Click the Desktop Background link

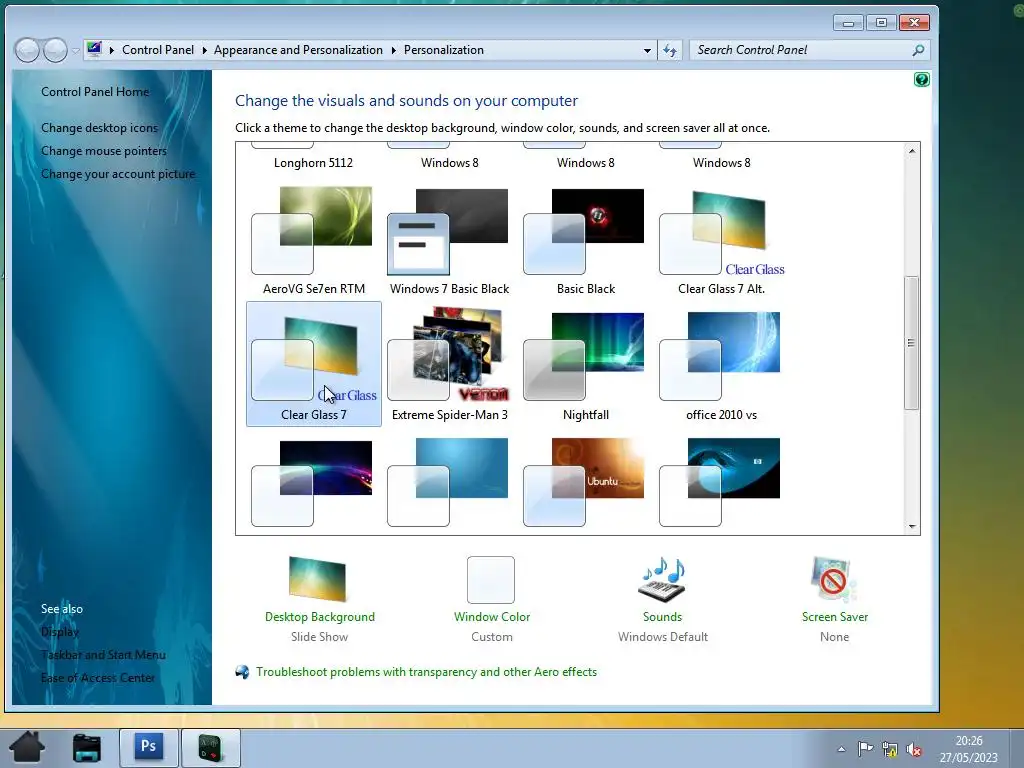[x=320, y=616]
